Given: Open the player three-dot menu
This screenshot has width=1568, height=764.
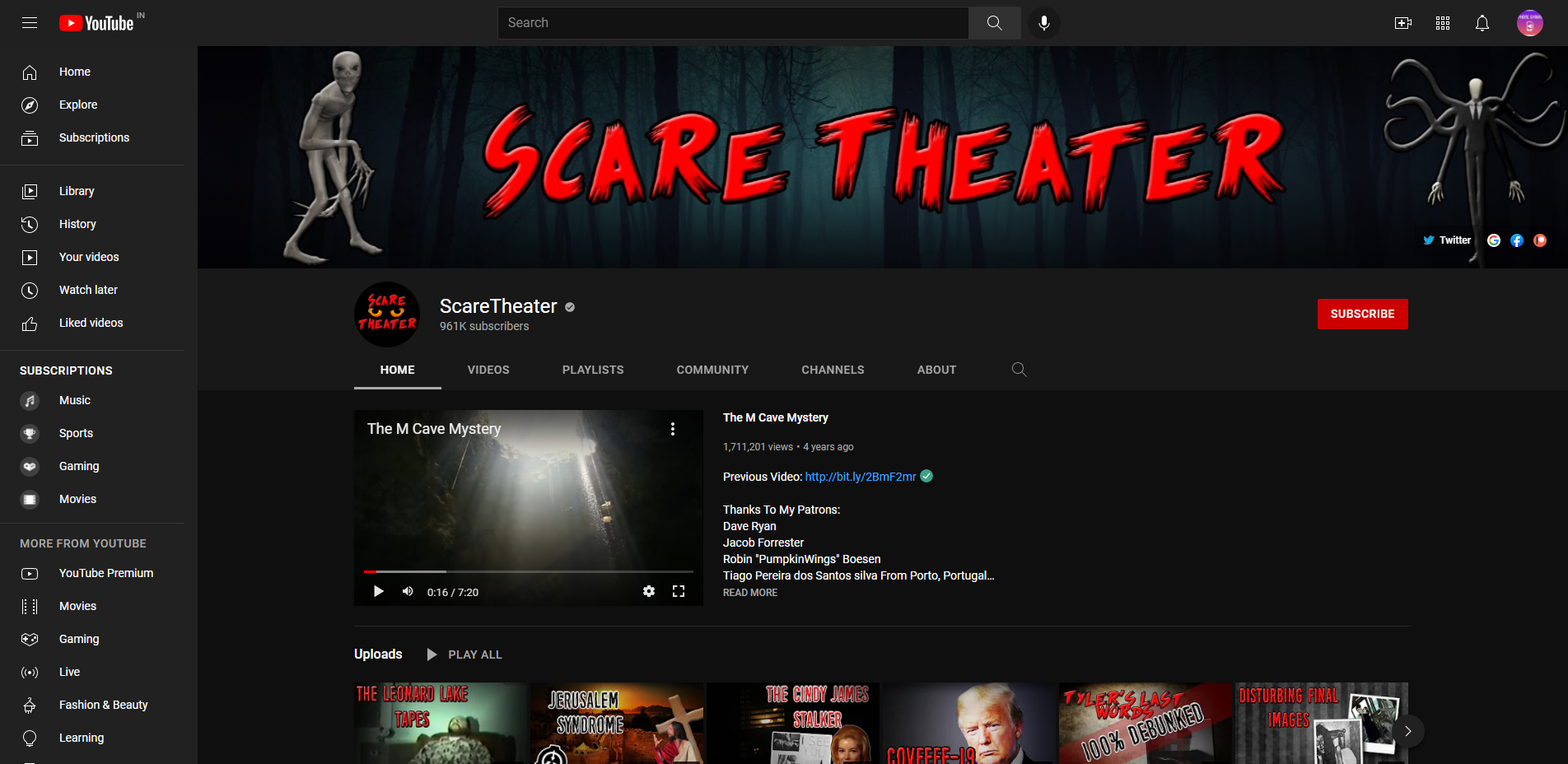Looking at the screenshot, I should pyautogui.click(x=673, y=429).
